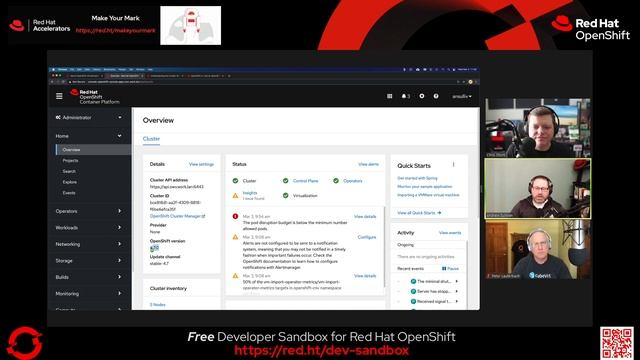Screen dimensions: 640x360
Task: Click the green check icon beside Cluster
Action: pos(236,181)
